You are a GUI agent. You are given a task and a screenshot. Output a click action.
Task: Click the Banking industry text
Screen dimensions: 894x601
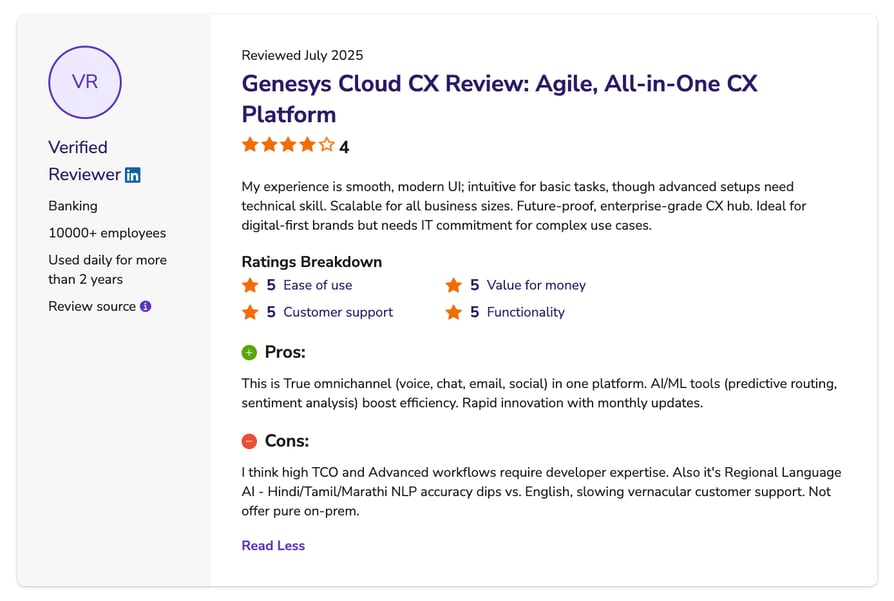[x=73, y=206]
